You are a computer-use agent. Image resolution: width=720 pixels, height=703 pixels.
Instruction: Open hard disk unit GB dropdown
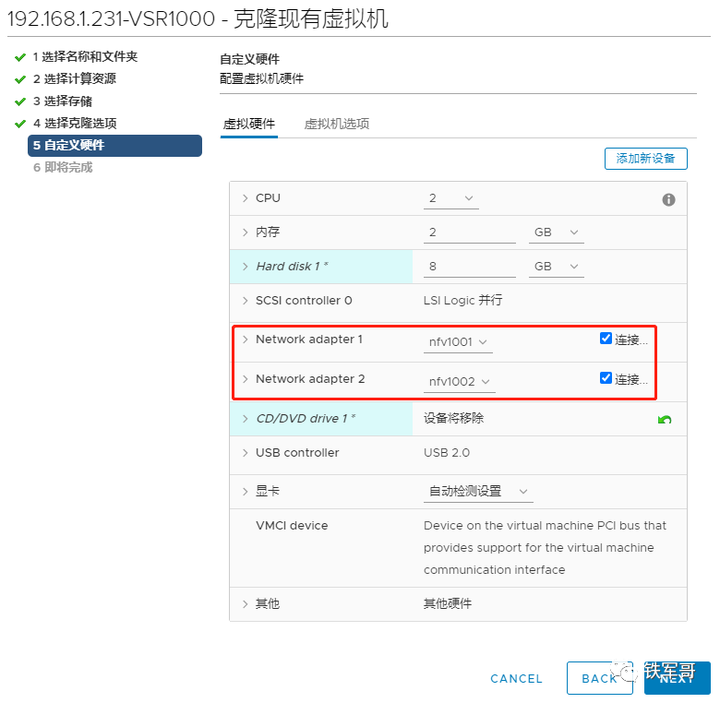[x=556, y=266]
